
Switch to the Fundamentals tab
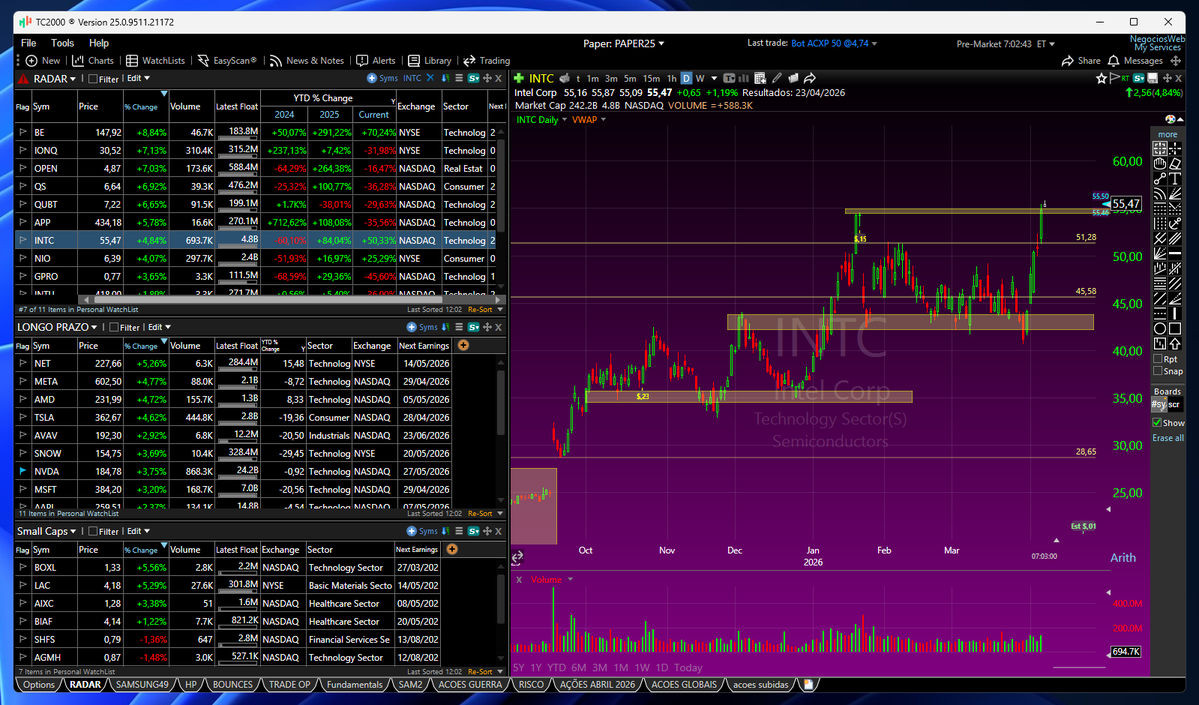(354, 684)
